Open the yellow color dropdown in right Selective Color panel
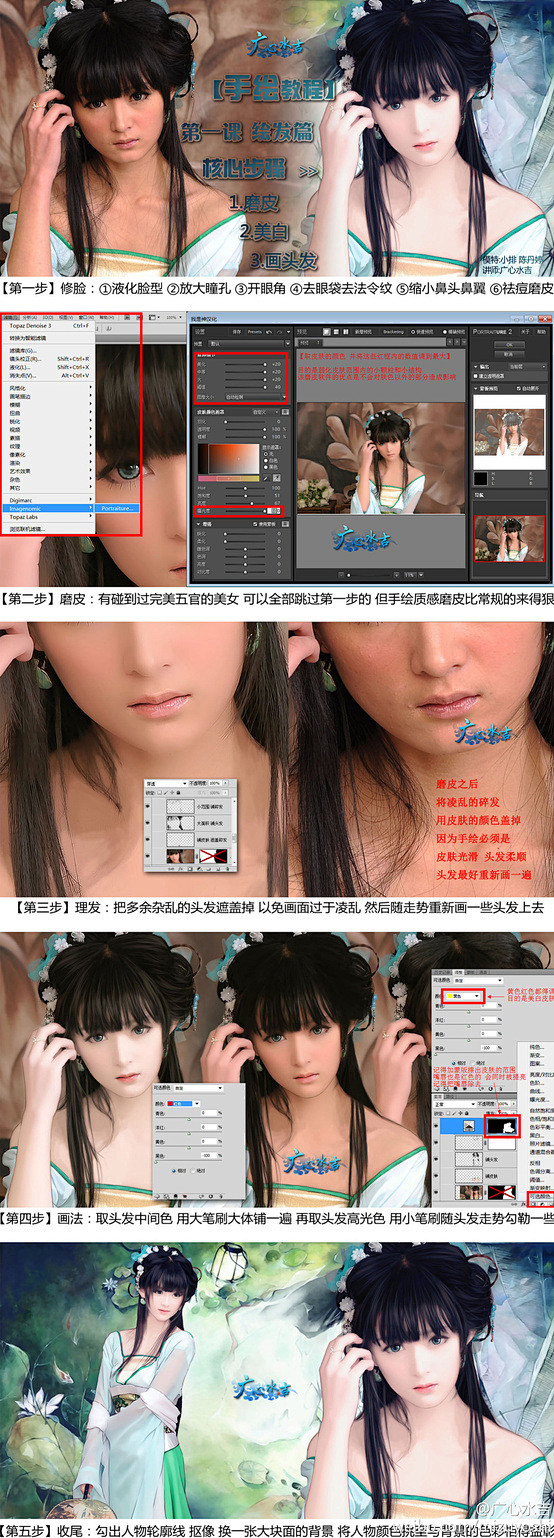Viewport: 554px width, 1538px height. (463, 995)
